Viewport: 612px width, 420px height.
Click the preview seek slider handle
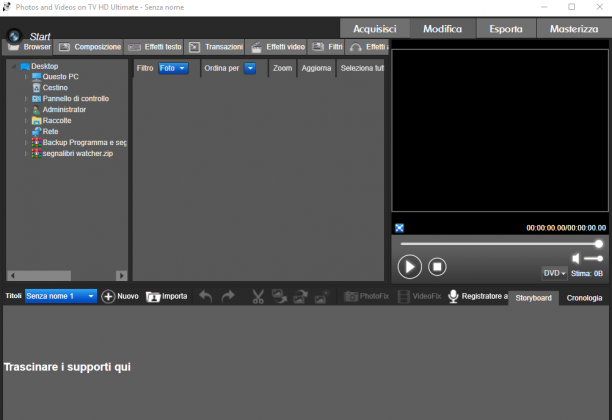point(599,244)
